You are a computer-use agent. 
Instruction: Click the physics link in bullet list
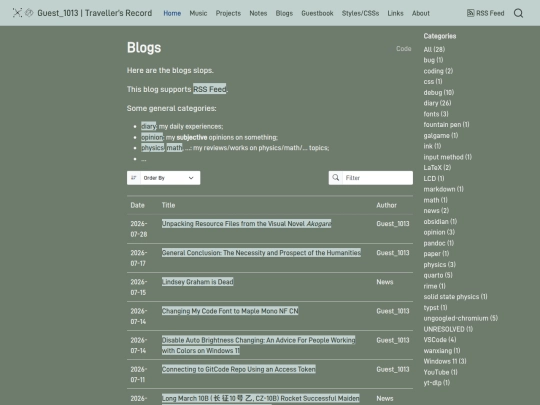(153, 148)
